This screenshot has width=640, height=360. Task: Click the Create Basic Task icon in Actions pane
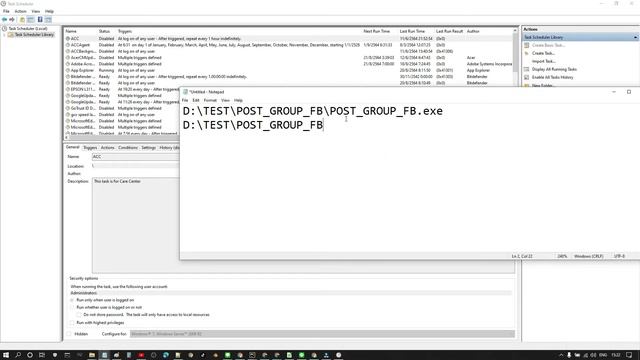[x=527, y=45]
